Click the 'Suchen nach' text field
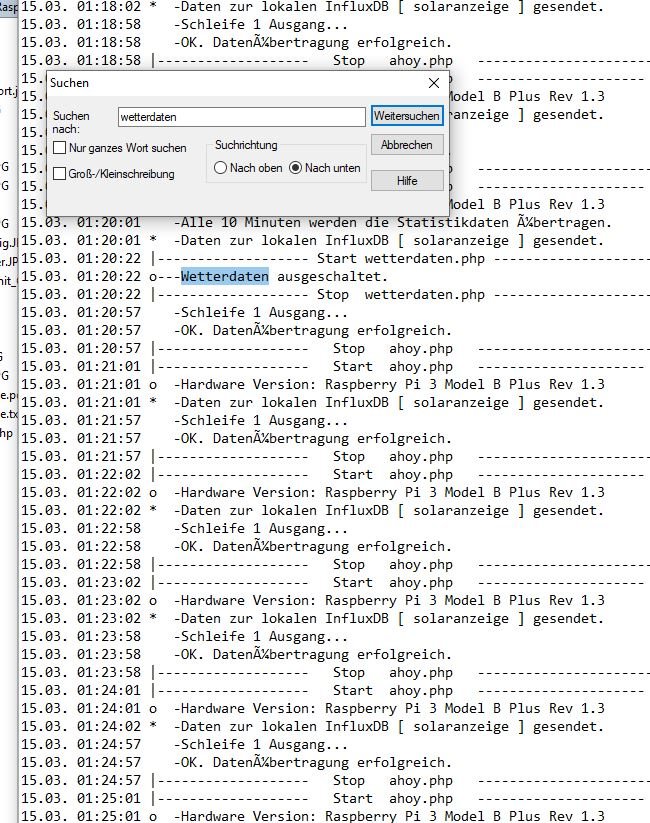Image resolution: width=650 pixels, height=823 pixels. tap(240, 117)
